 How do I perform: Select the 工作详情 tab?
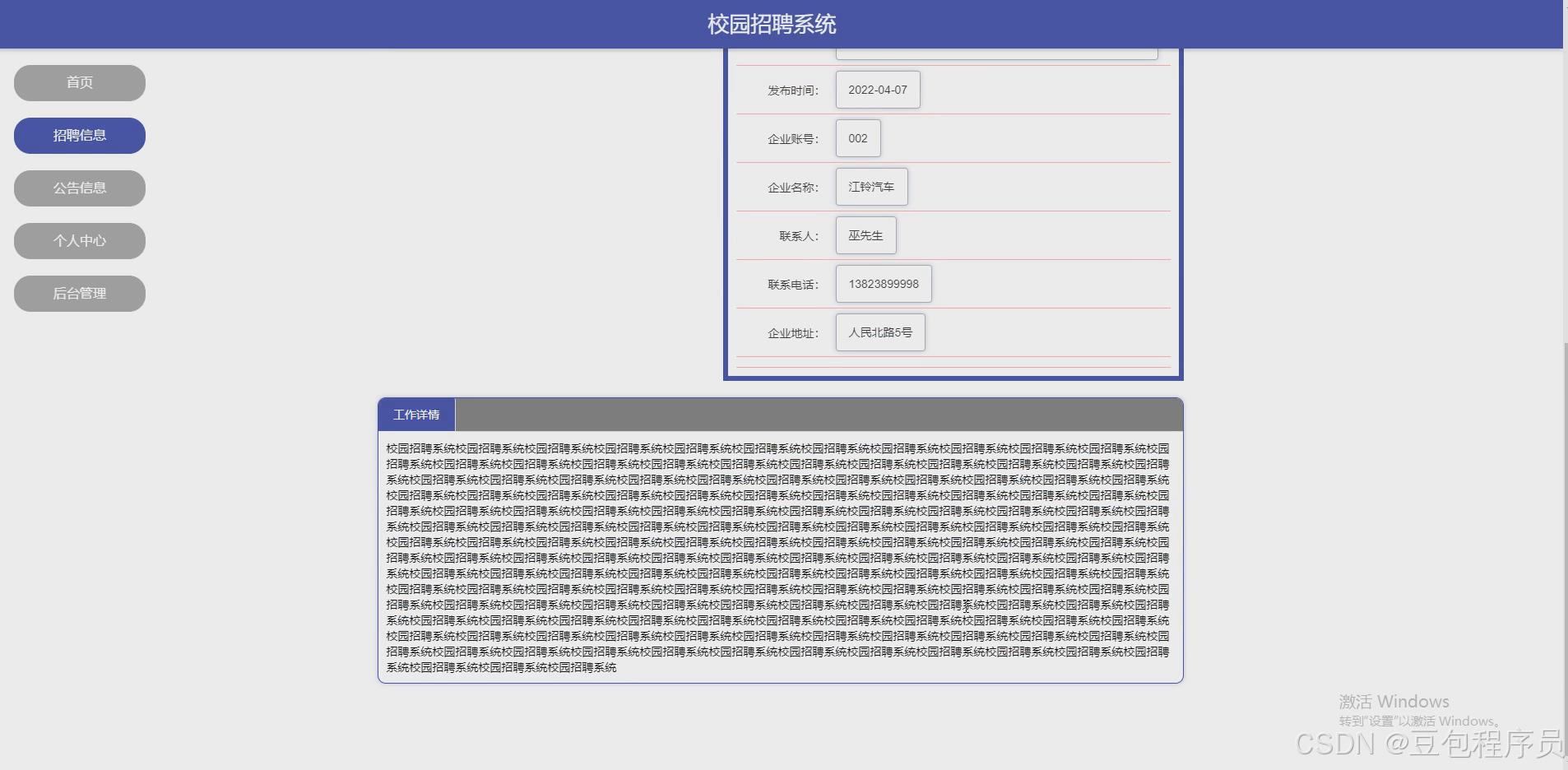point(416,415)
